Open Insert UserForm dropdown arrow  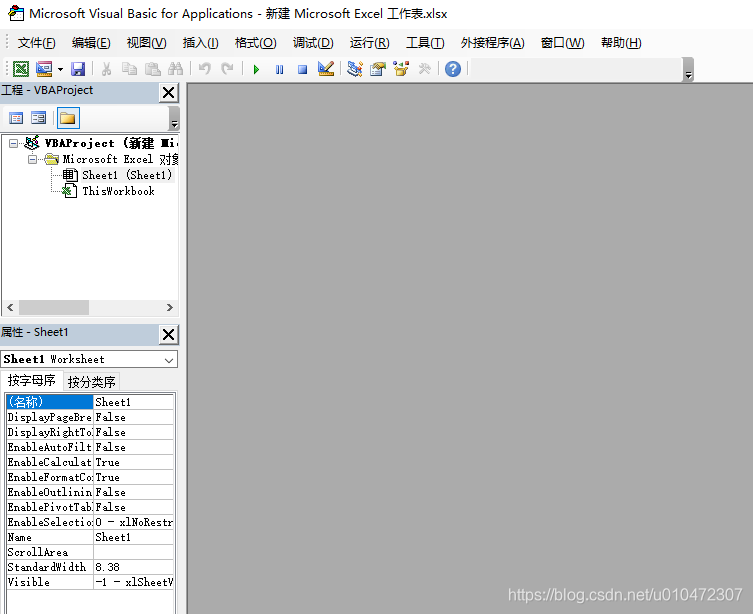[x=61, y=70]
